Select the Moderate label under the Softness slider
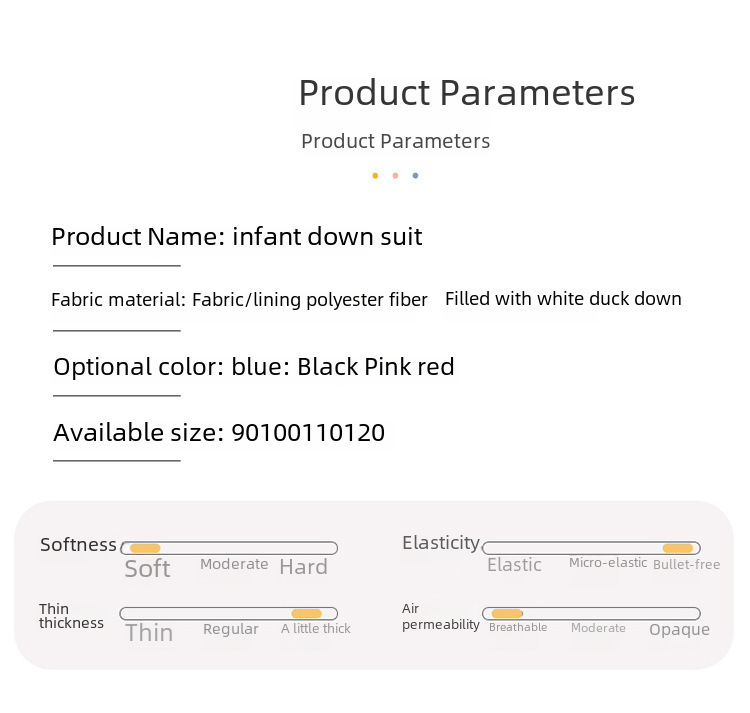Screen dimensions: 750x713 point(234,564)
